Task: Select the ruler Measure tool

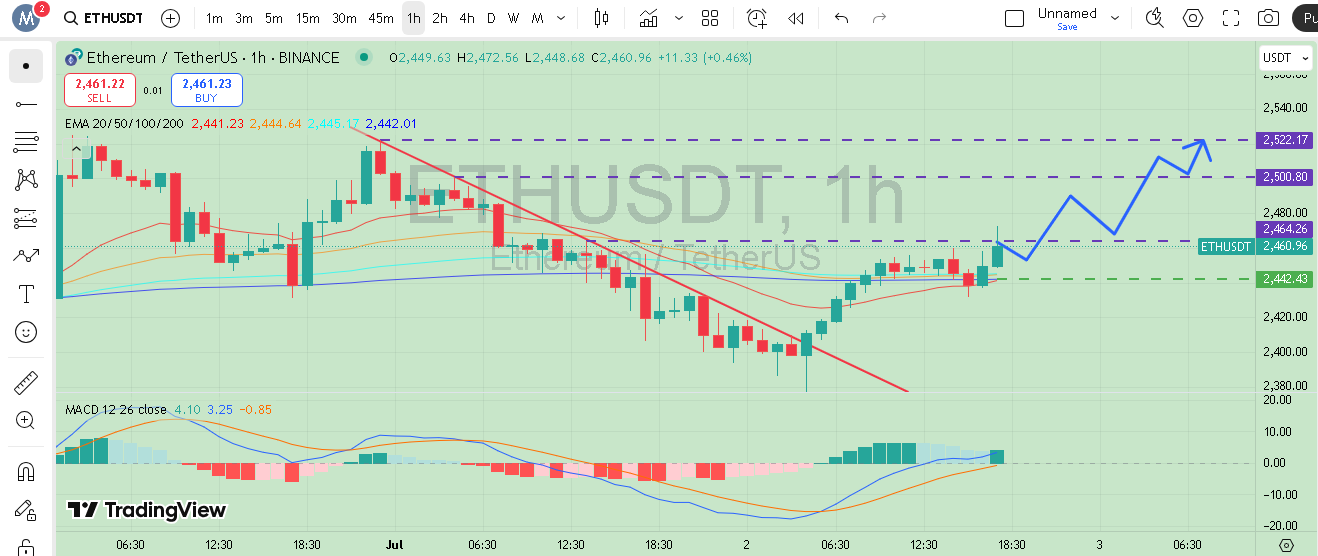Action: coord(26,383)
